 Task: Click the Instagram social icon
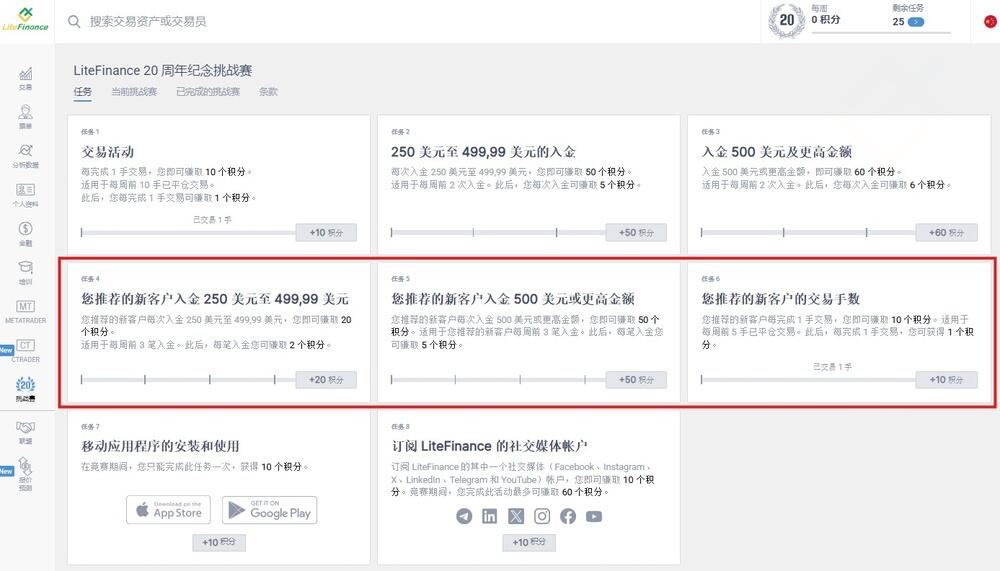tap(542, 516)
